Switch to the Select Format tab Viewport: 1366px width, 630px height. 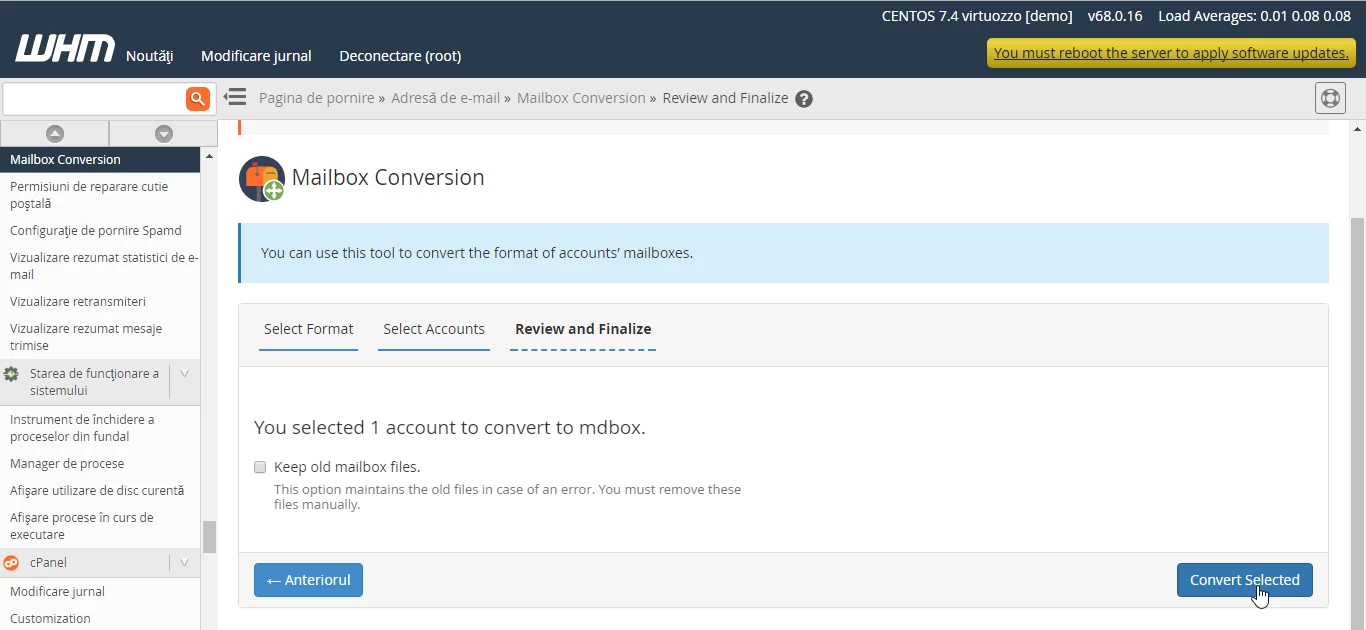pyautogui.click(x=308, y=329)
